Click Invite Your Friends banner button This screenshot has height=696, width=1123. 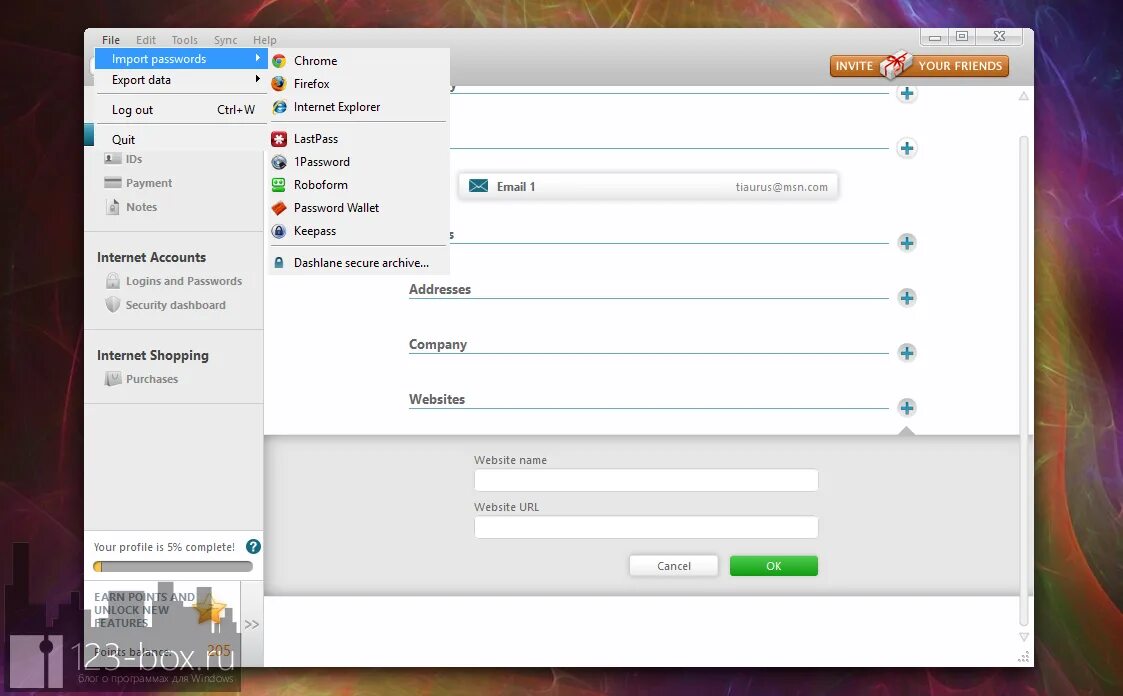pyautogui.click(x=920, y=66)
